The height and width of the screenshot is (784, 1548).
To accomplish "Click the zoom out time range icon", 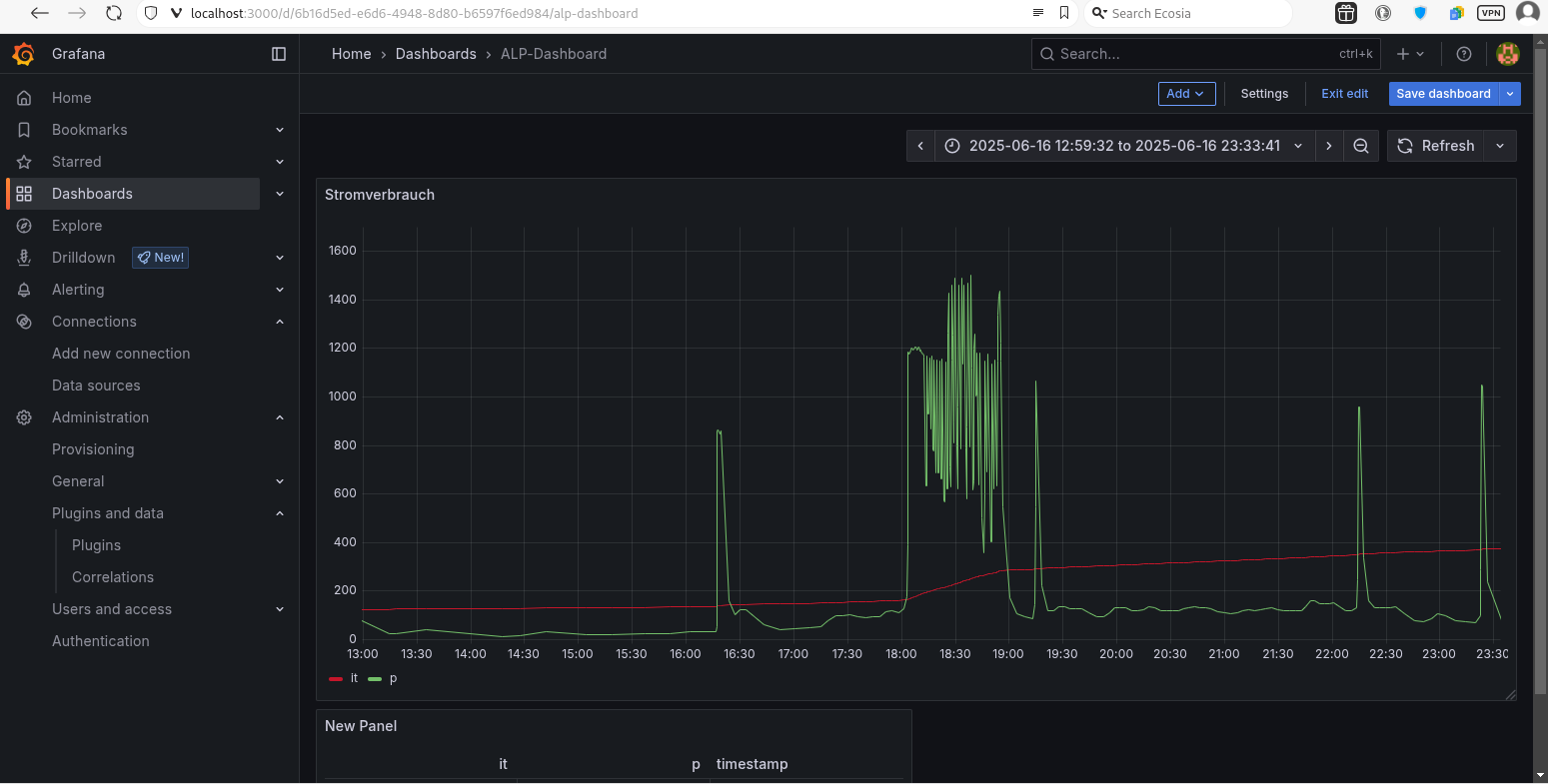I will tap(1360, 146).
